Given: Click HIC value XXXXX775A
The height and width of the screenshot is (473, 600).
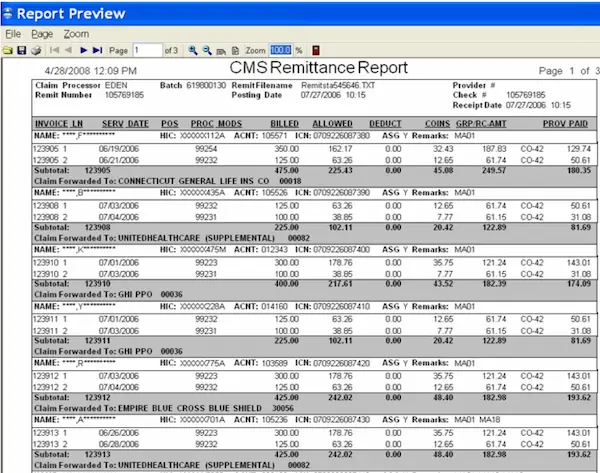Looking at the screenshot, I should [x=202, y=363].
